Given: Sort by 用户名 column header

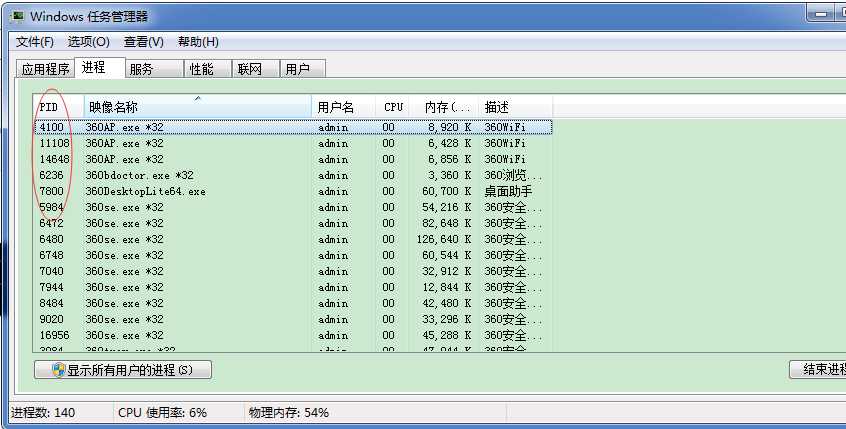Looking at the screenshot, I should (344, 107).
